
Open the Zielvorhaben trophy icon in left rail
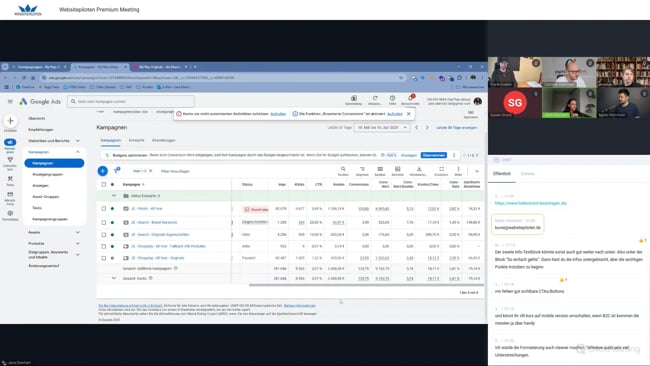(10, 160)
